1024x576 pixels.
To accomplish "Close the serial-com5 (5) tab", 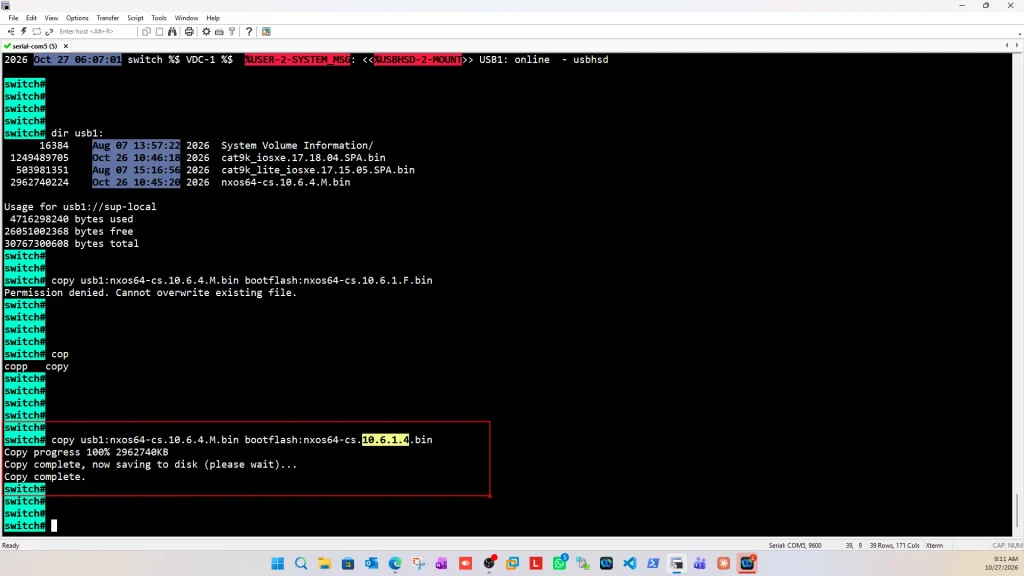I will tap(66, 46).
